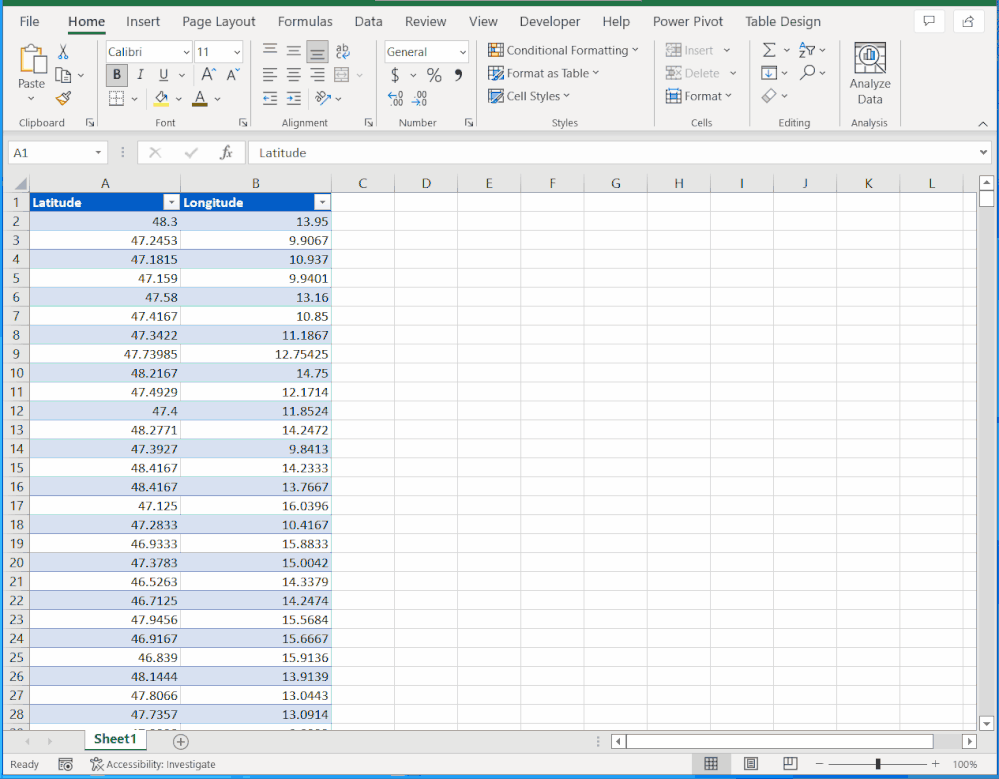The width and height of the screenshot is (999, 779).
Task: Toggle Bold formatting
Action: [117, 75]
